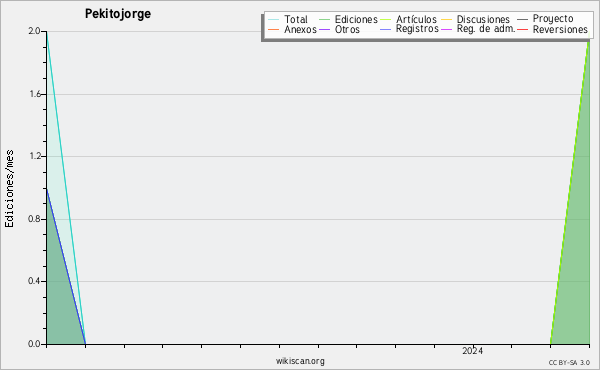Select the Total legend entry
This screenshot has width=600, height=370.
[288, 19]
